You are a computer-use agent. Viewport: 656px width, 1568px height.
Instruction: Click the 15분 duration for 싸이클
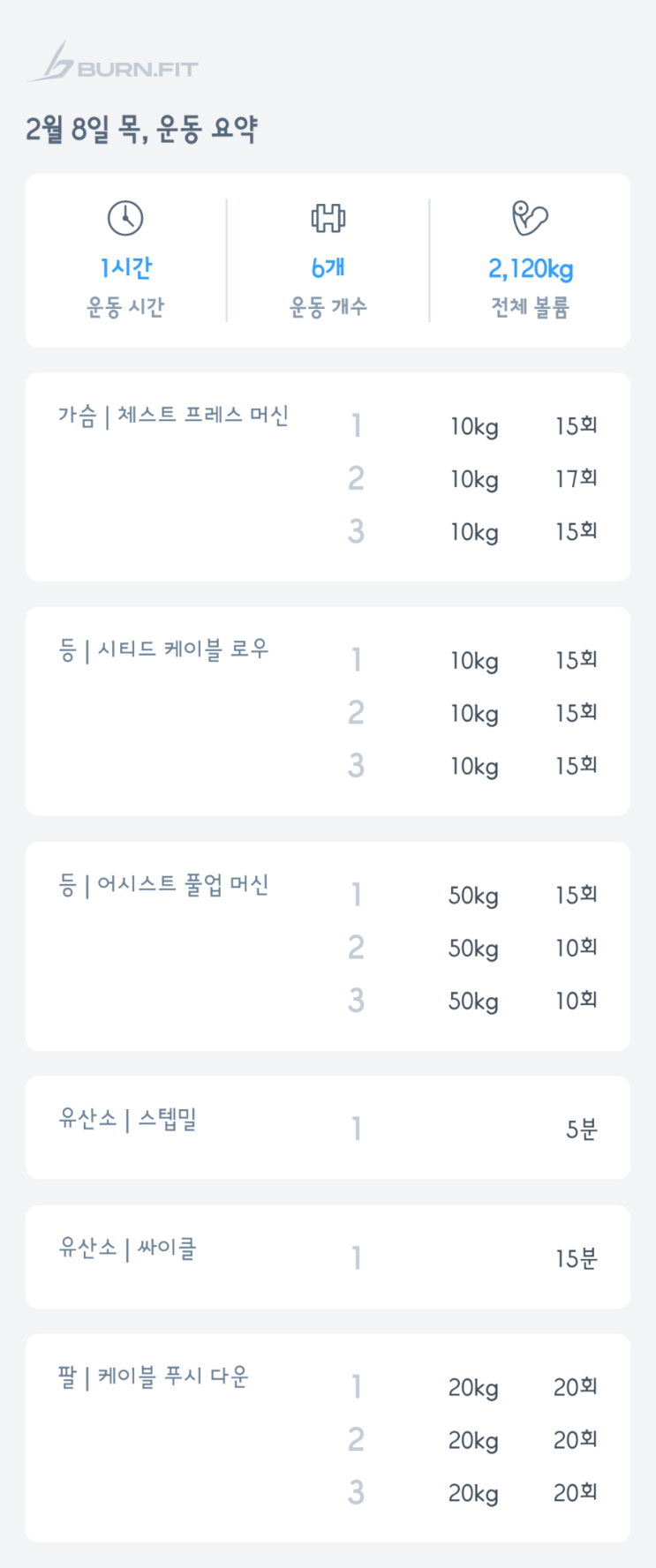point(576,1258)
